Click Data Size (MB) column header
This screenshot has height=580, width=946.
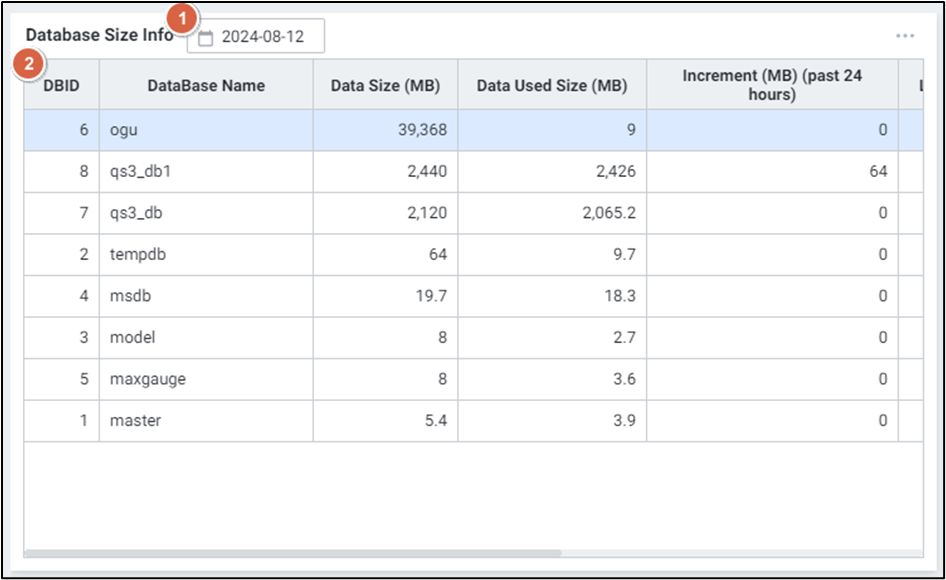tap(385, 85)
